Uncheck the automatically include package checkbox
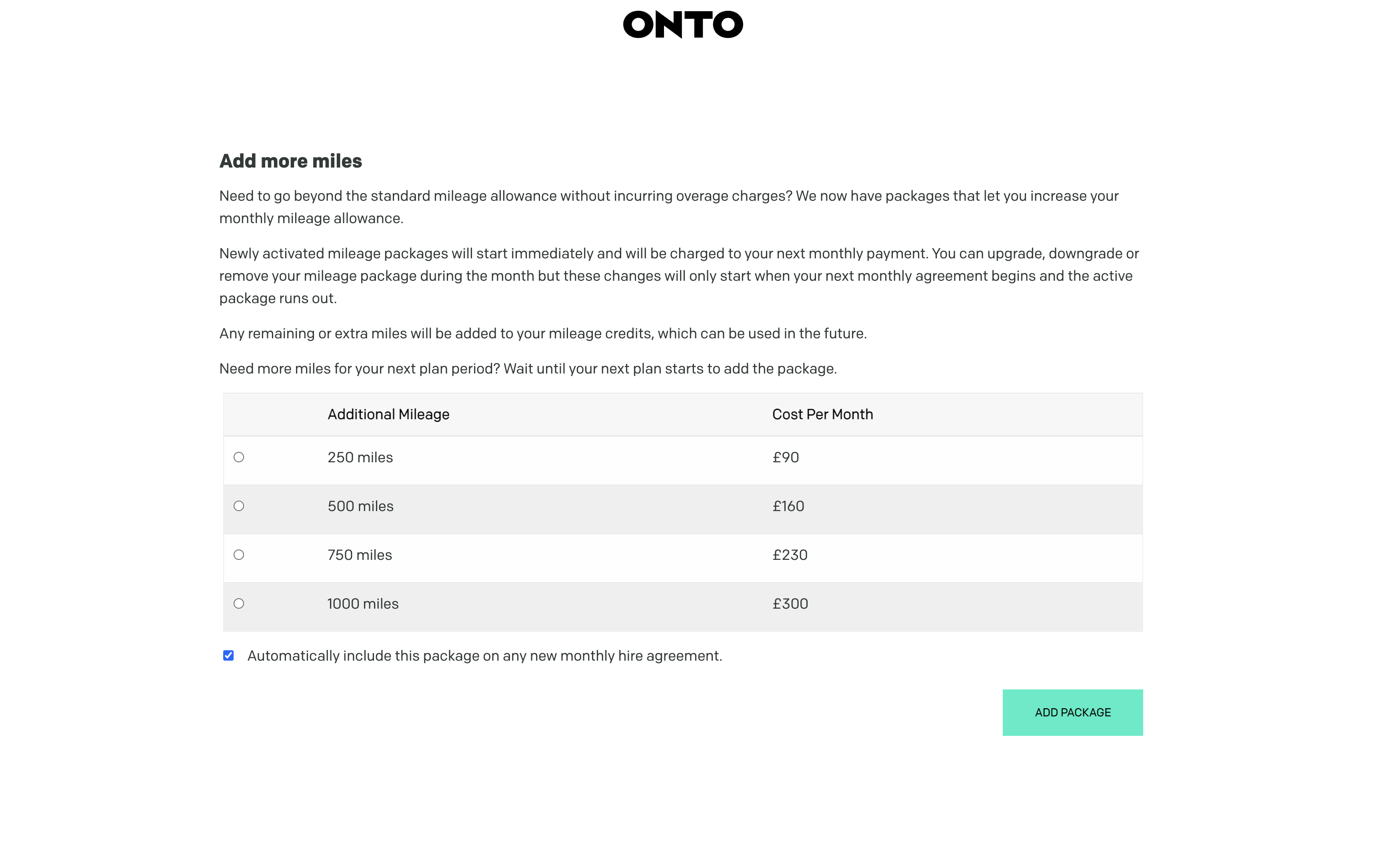The height and width of the screenshot is (843, 1400). click(x=228, y=655)
